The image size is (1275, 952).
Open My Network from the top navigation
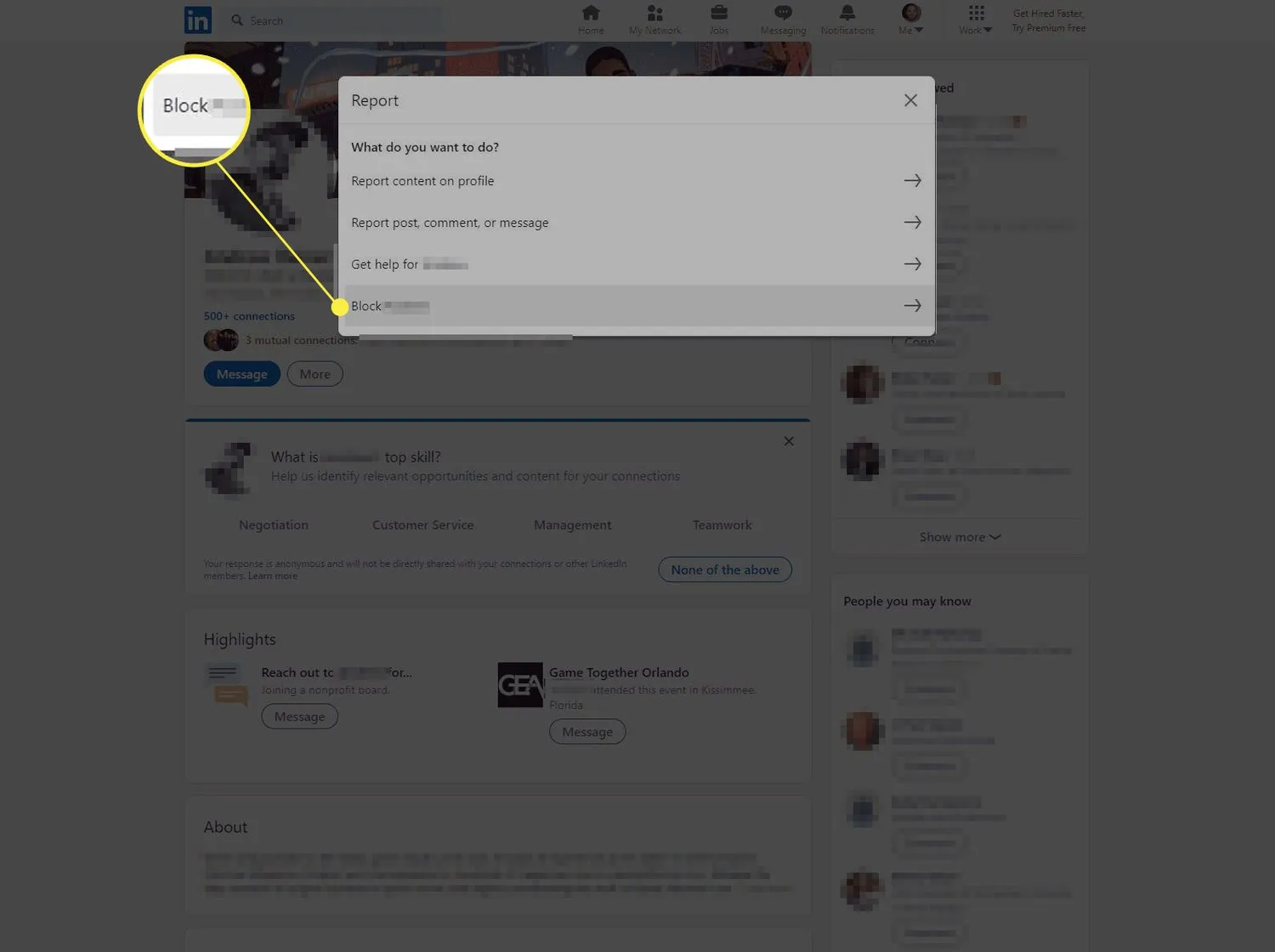pyautogui.click(x=654, y=14)
